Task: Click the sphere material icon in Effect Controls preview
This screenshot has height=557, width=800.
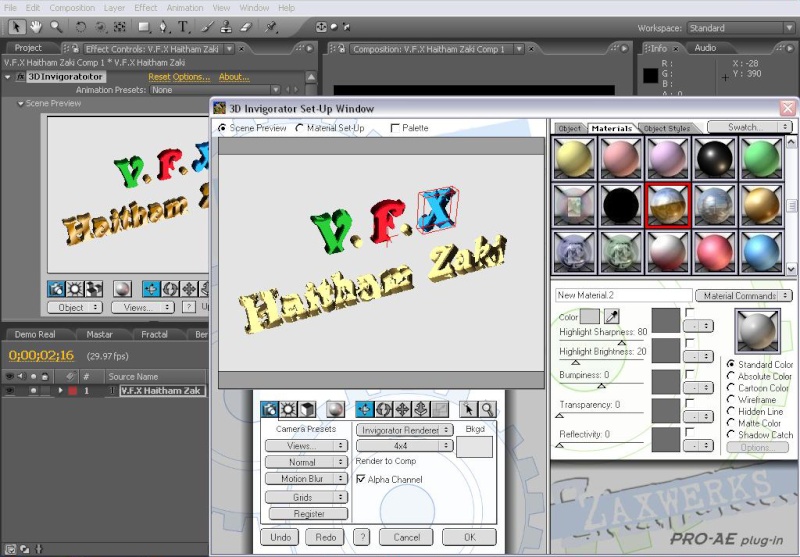Action: pos(122,289)
